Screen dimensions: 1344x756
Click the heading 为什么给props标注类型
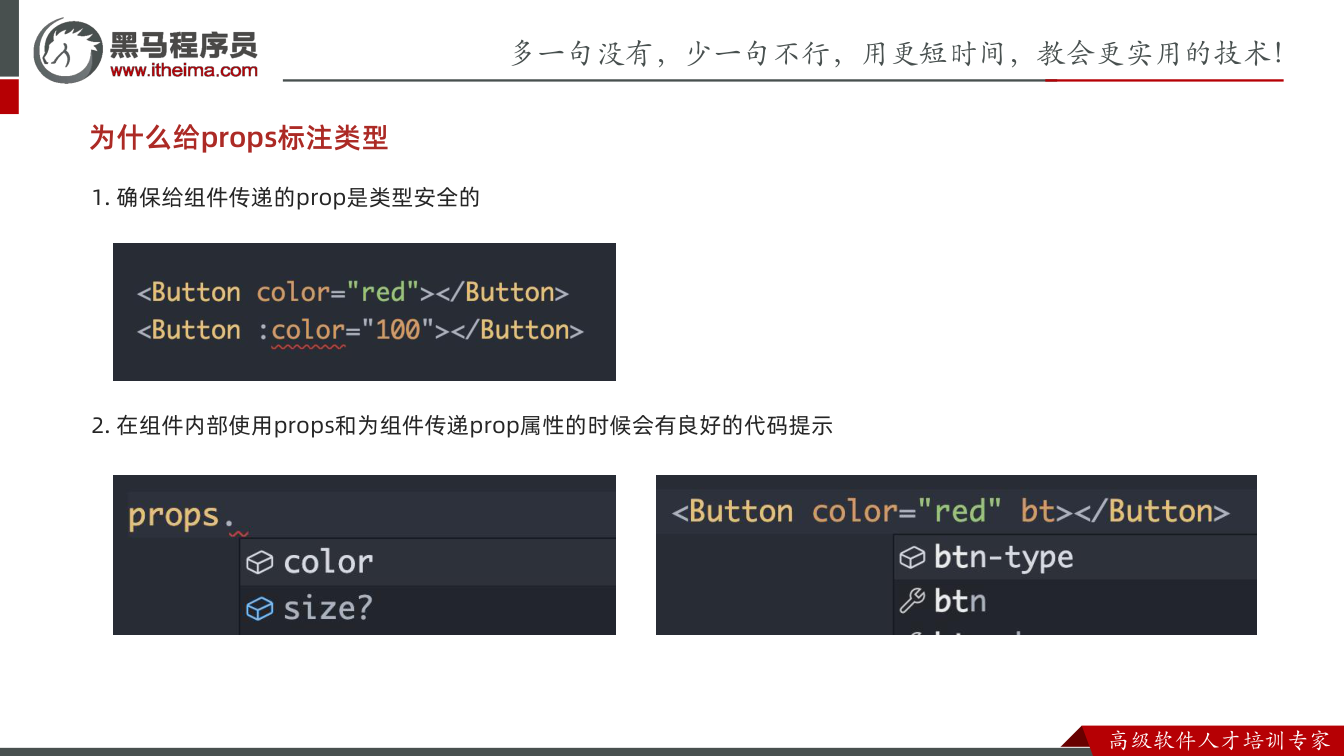(239, 138)
